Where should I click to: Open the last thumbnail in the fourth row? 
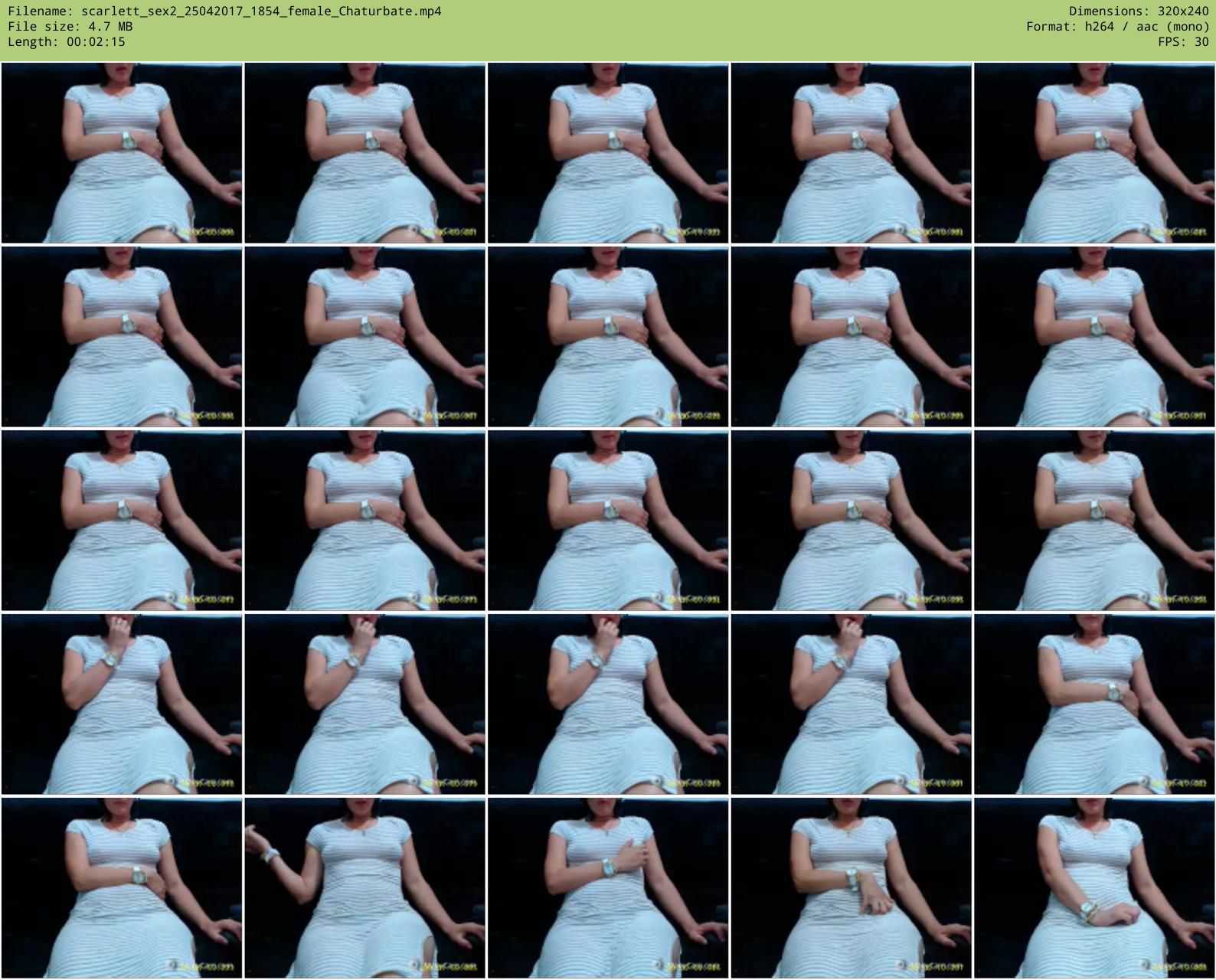click(x=1094, y=704)
